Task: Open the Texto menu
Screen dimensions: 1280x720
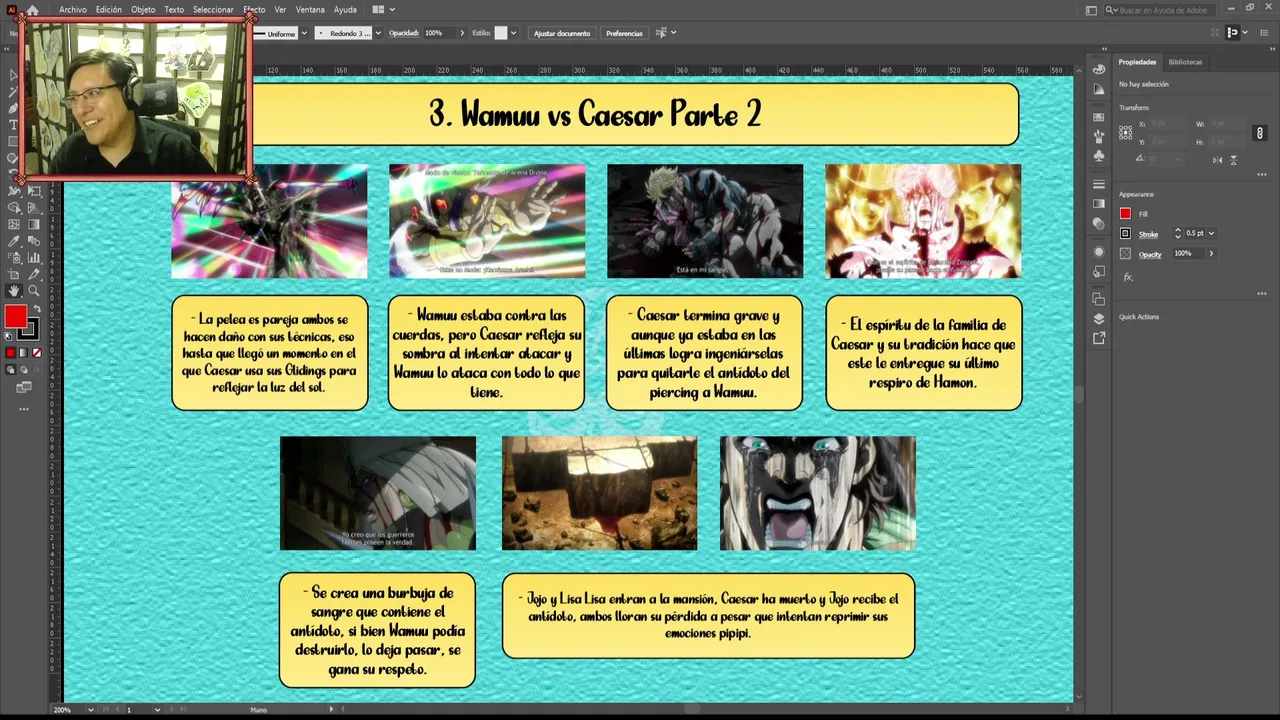Action: [x=174, y=9]
